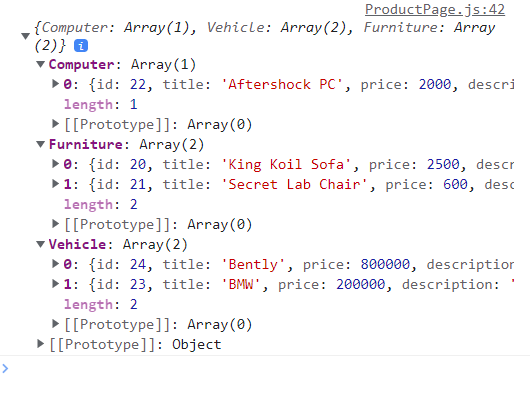This screenshot has height=400, width=530.
Task: Collapse the Vehicle array
Action: click(x=41, y=244)
